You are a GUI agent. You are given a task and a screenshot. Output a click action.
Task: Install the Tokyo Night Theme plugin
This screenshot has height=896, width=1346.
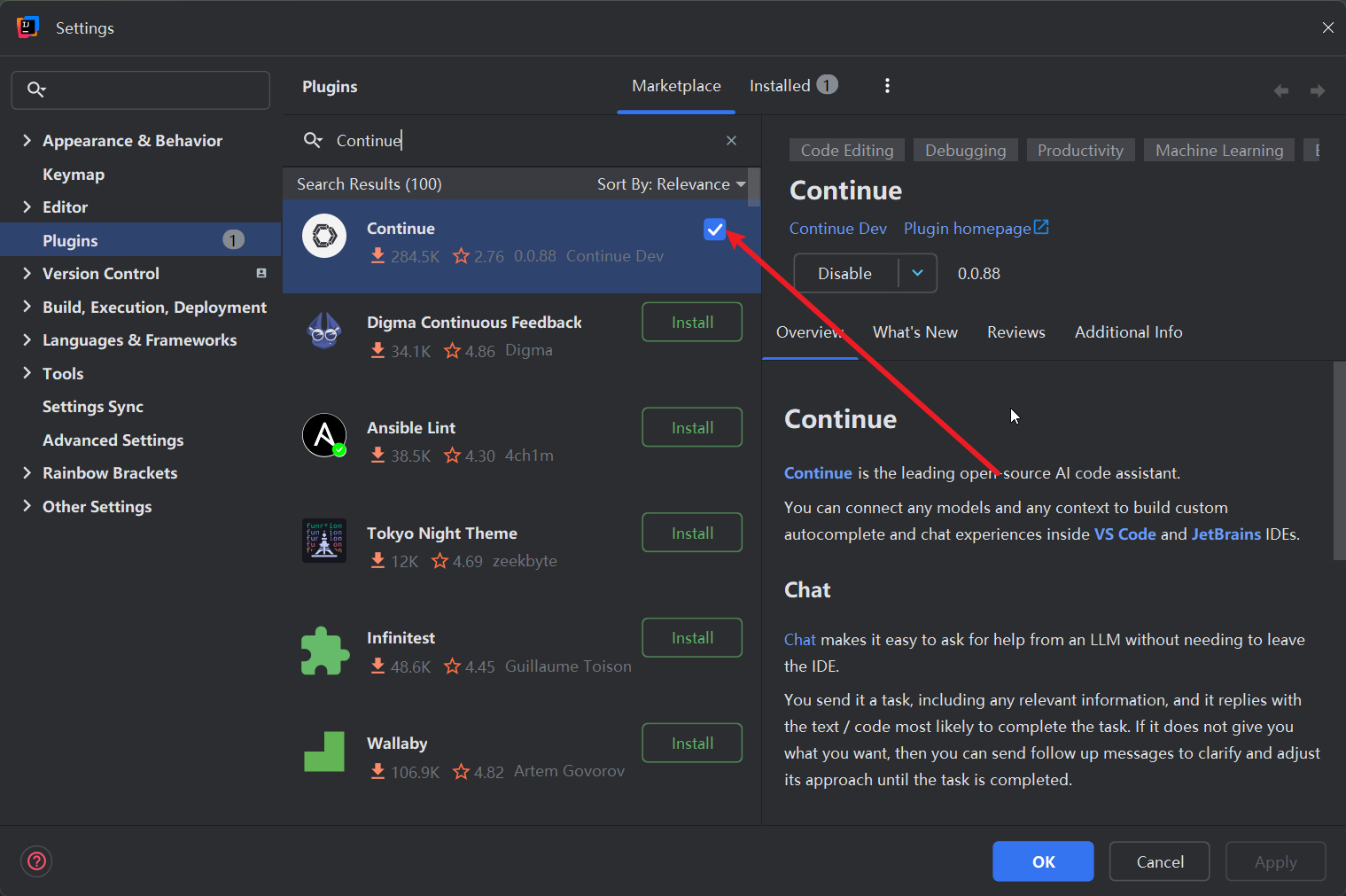692,534
